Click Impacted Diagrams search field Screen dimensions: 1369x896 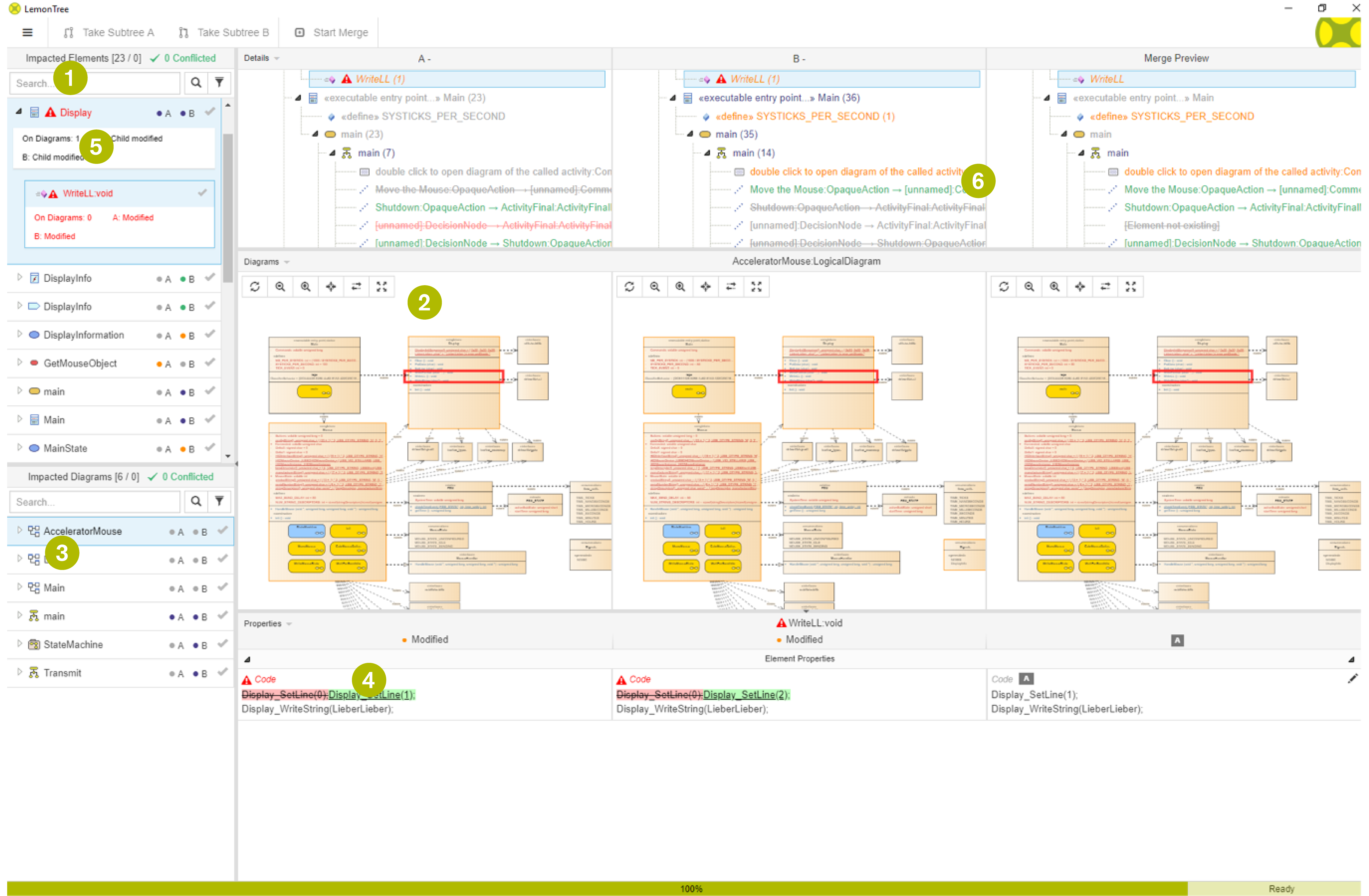[x=95, y=501]
